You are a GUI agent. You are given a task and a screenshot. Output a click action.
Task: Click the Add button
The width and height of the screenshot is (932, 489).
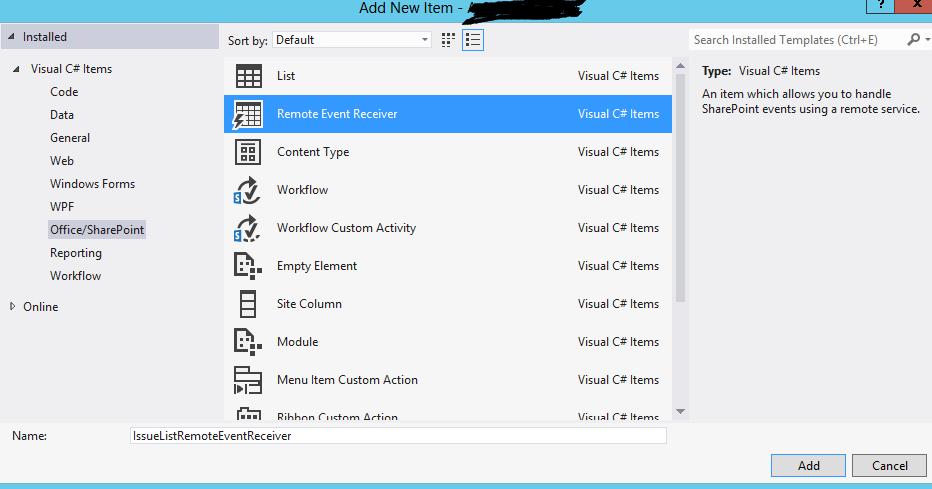point(808,465)
